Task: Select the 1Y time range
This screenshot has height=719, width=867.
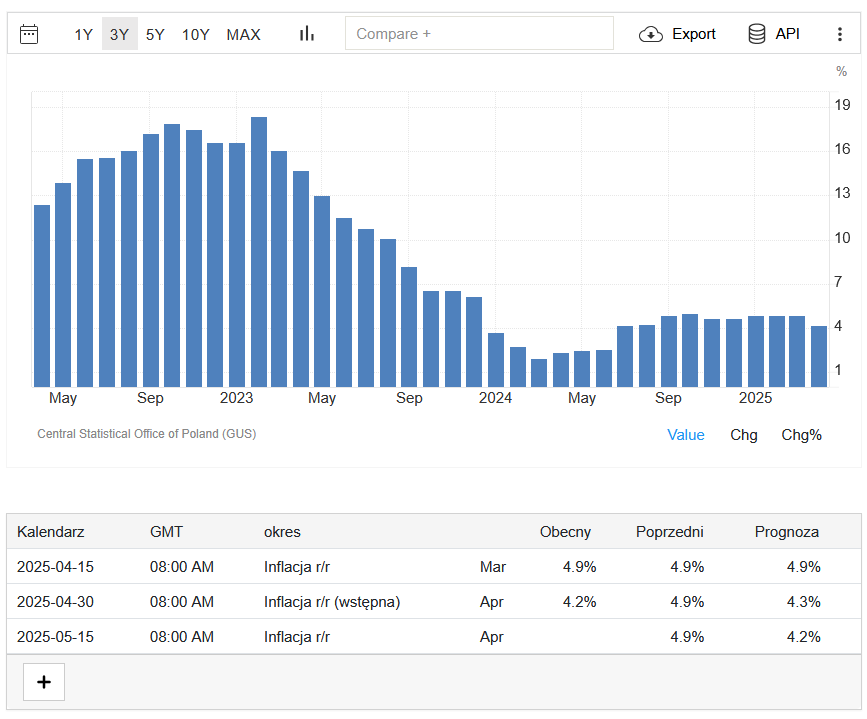Action: tap(83, 34)
